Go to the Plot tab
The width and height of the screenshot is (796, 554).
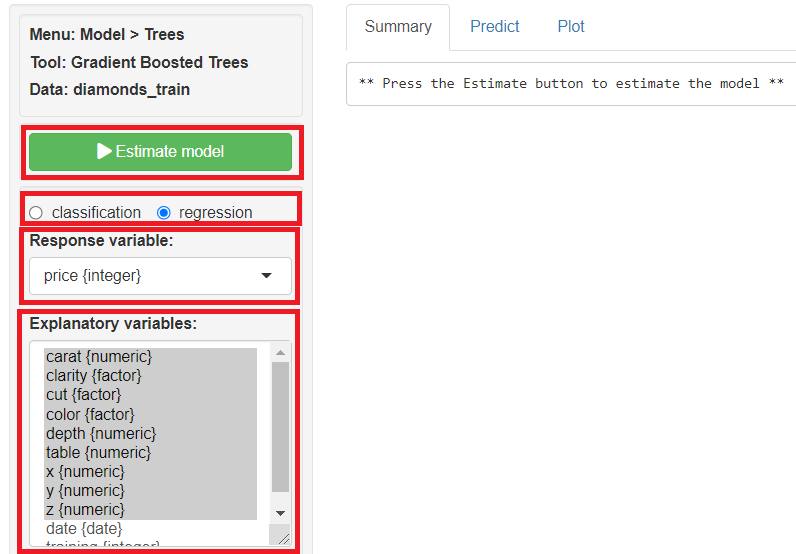[571, 27]
